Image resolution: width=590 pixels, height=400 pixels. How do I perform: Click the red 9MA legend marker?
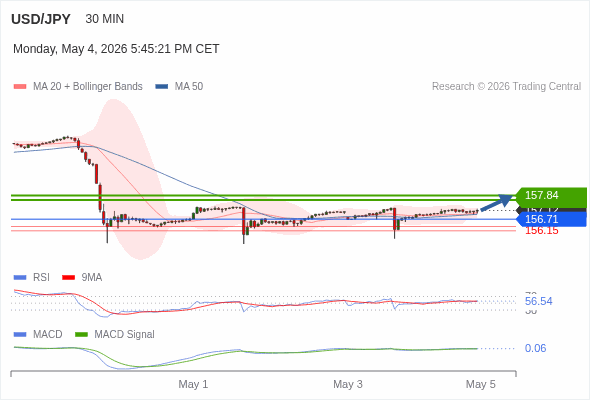tap(68, 278)
